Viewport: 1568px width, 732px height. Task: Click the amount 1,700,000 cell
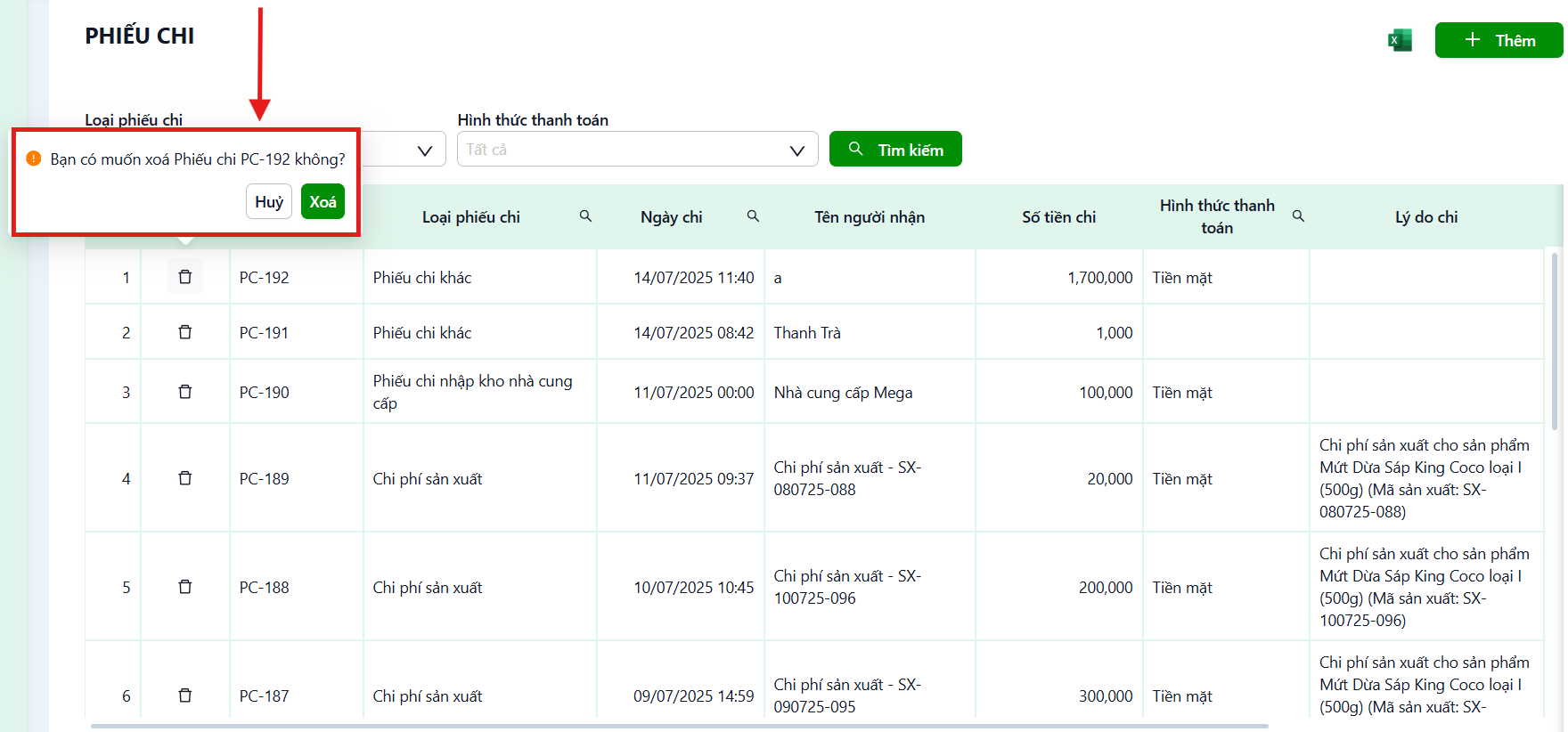click(1058, 277)
